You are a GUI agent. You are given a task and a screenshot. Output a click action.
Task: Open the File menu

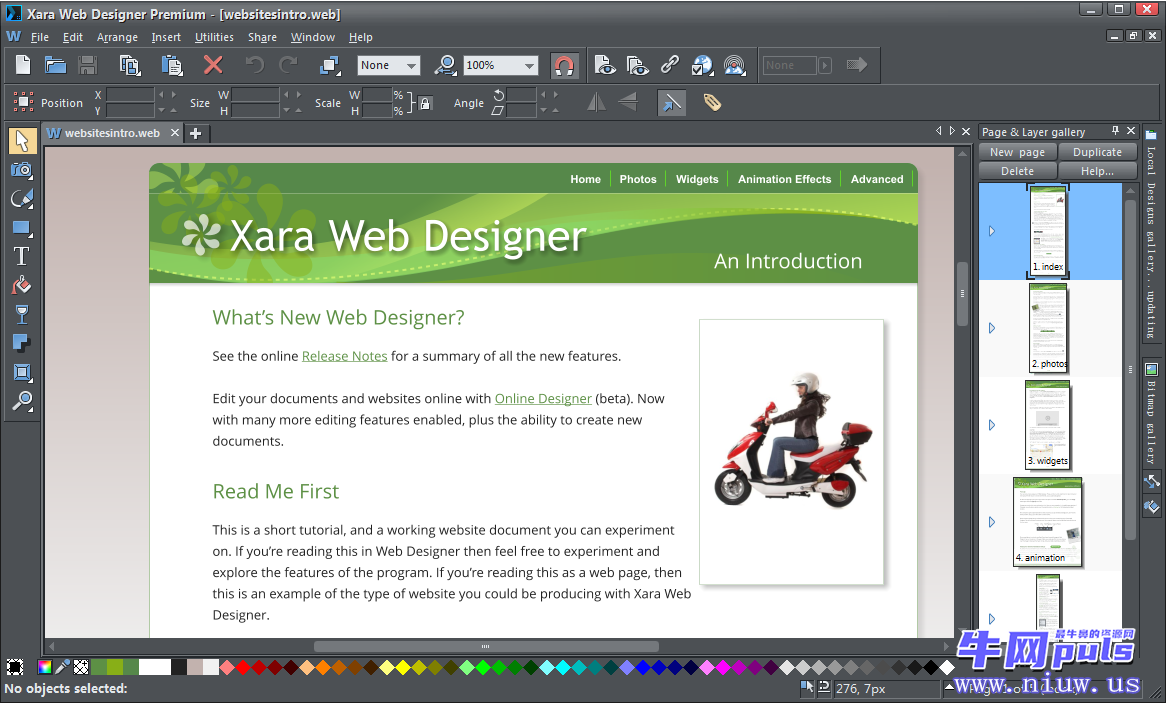pos(39,37)
